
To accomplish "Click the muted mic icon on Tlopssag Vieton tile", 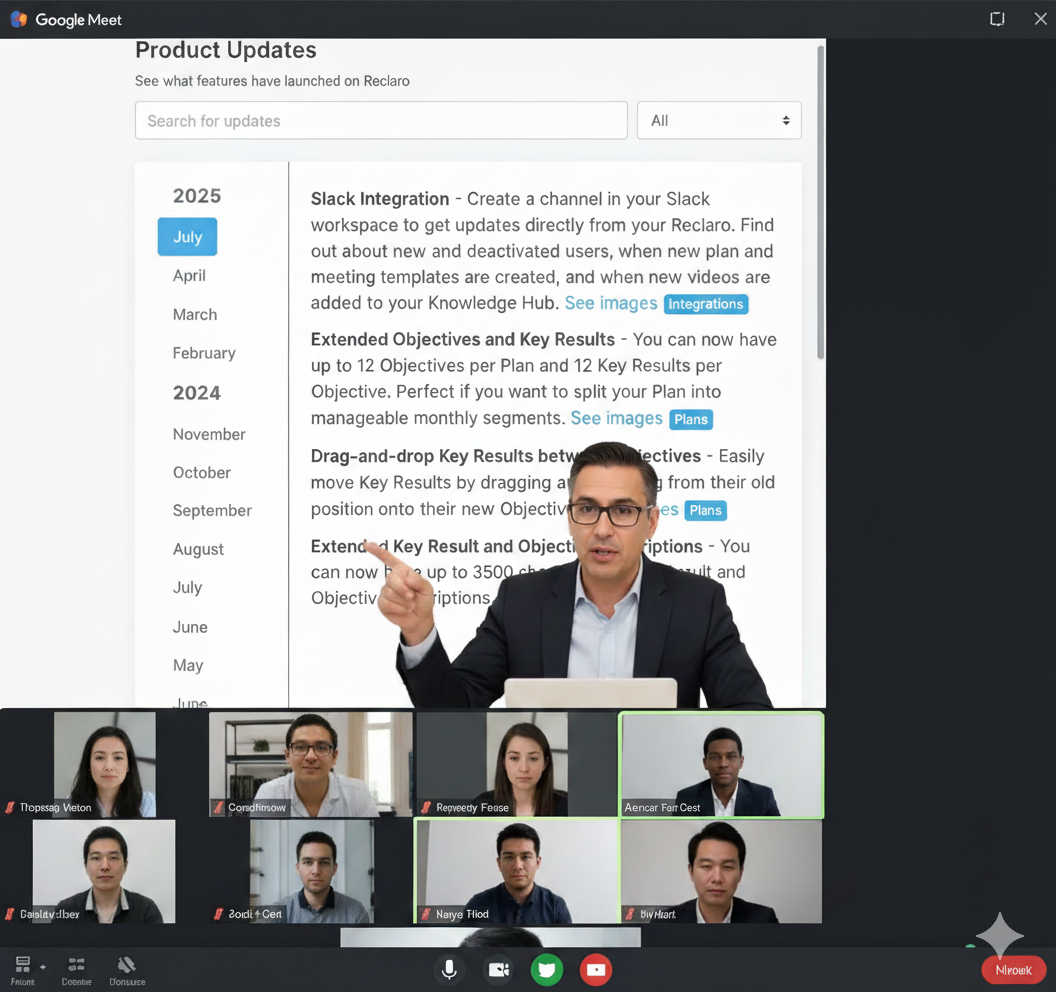I will [x=10, y=807].
